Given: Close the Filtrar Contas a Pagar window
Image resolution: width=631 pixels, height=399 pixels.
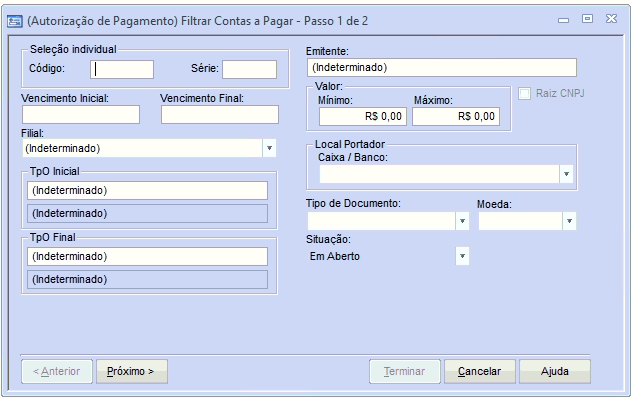Looking at the screenshot, I should coord(612,19).
